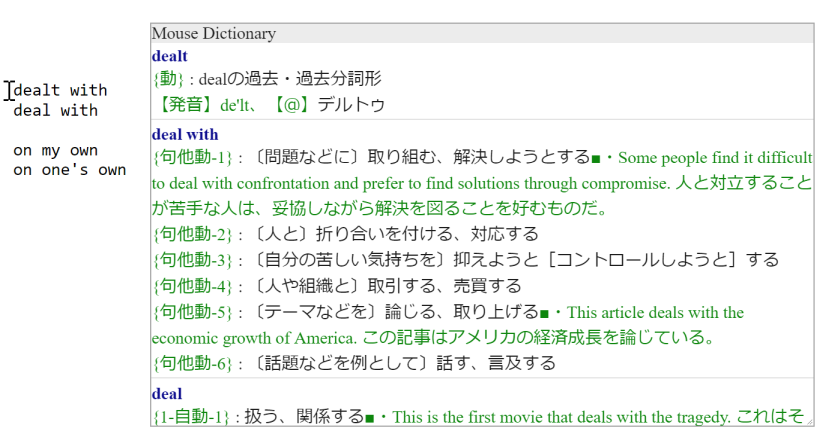Click the 'on my own' line in the left pane

[55, 151]
